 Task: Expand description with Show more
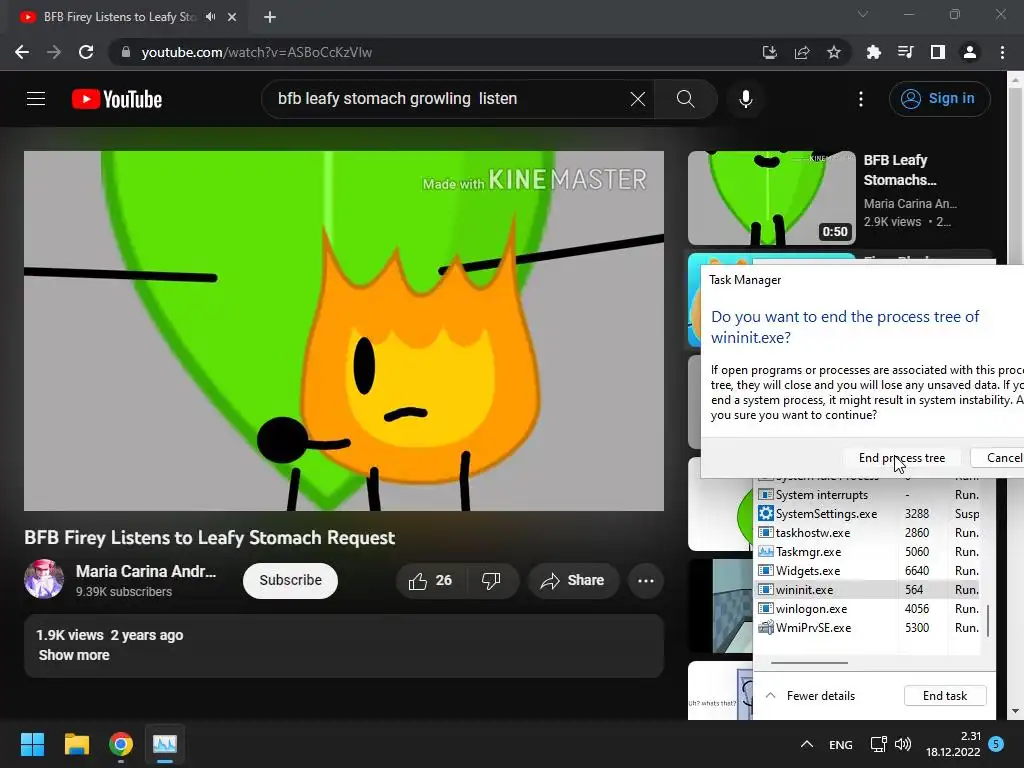74,655
